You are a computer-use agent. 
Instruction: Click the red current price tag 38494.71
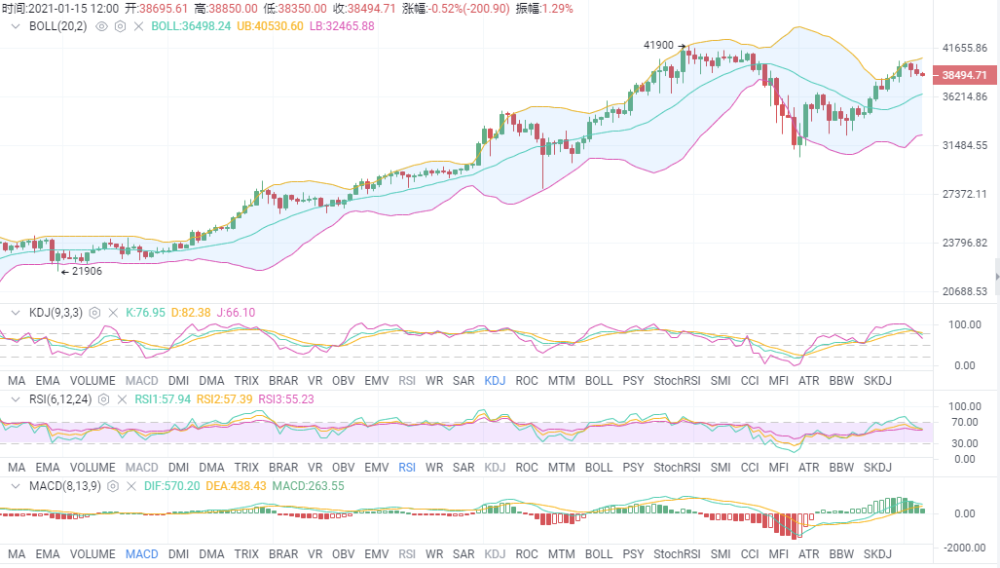964,75
